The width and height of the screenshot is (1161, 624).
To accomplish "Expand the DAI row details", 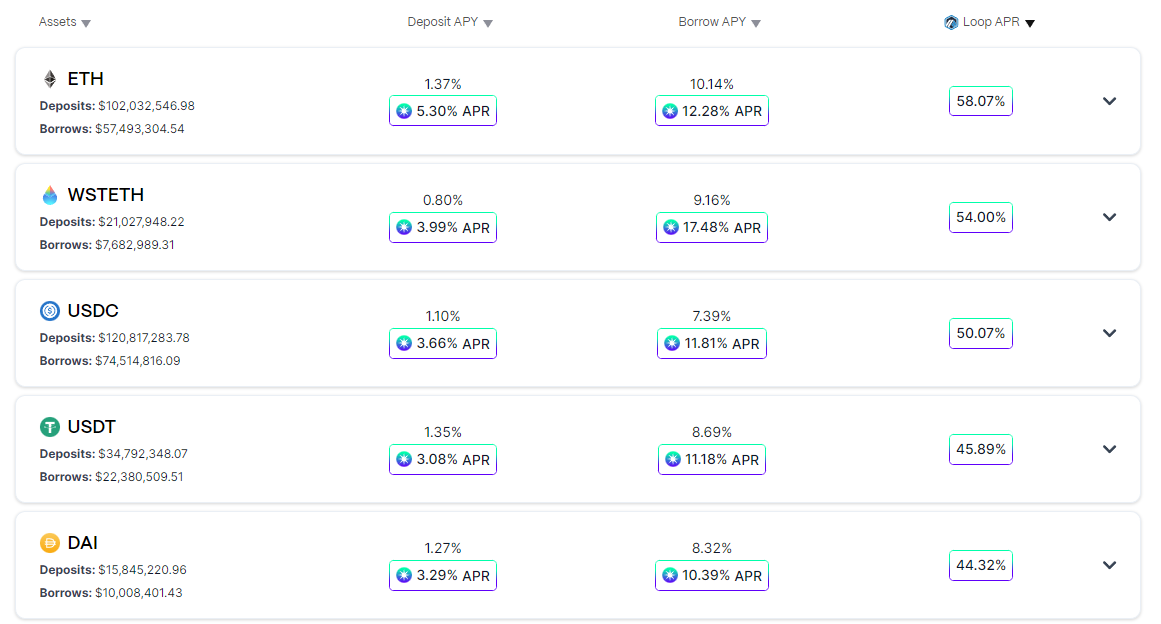I will tap(1109, 565).
